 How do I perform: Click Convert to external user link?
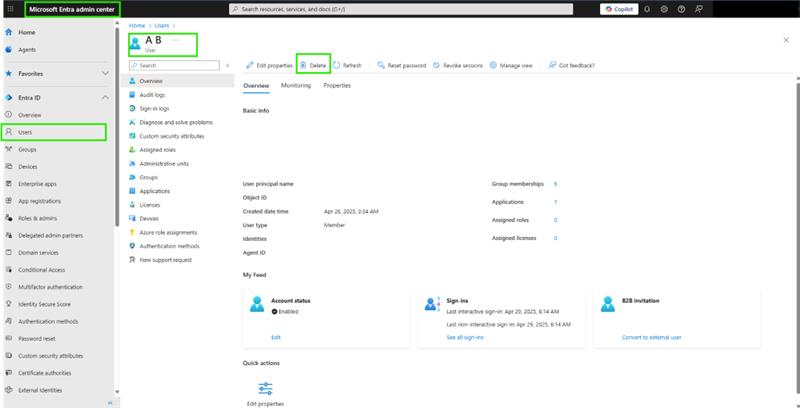coord(652,338)
